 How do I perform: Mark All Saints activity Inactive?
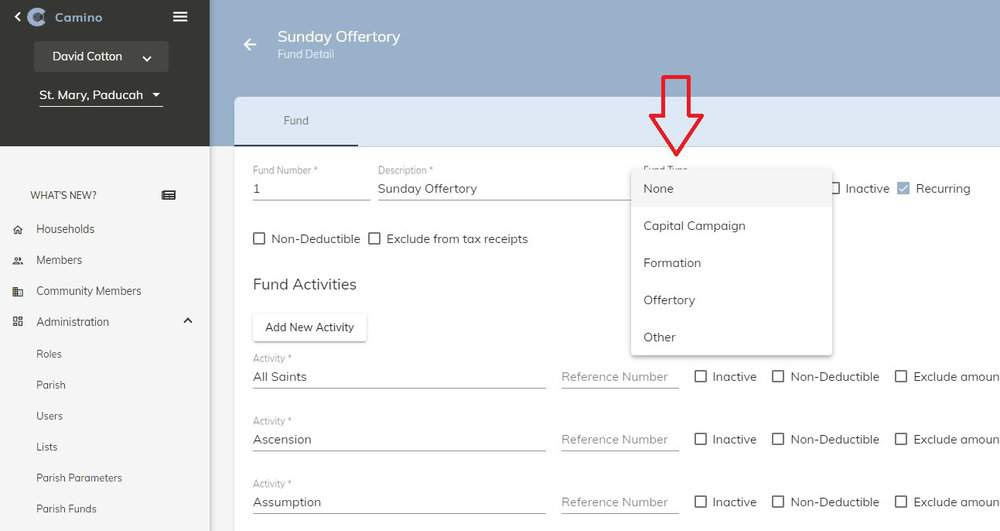point(700,376)
